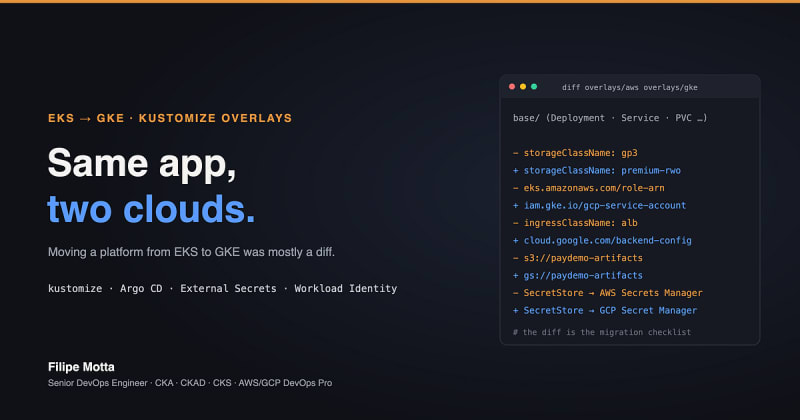Click the red close dot in terminal window
This screenshot has height=420, width=800.
(x=512, y=87)
